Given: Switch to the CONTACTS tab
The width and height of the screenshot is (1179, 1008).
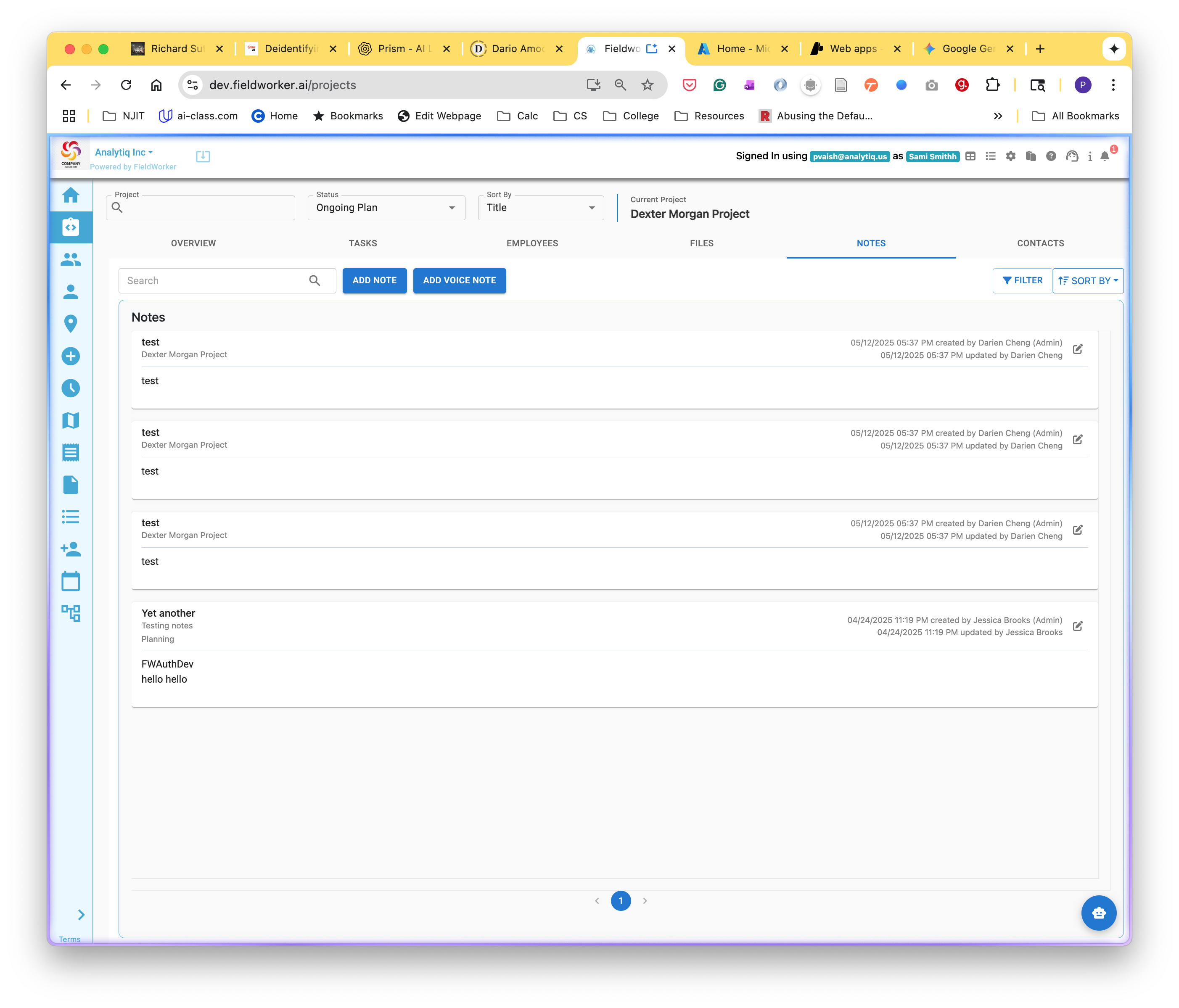Looking at the screenshot, I should (1040, 243).
